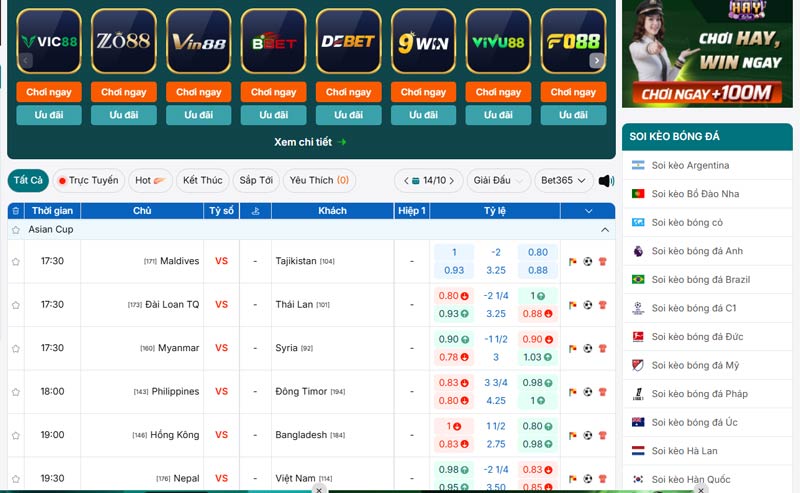This screenshot has height=493, width=800.
Task: Open the Giải Đấu dropdown
Action: coord(498,181)
